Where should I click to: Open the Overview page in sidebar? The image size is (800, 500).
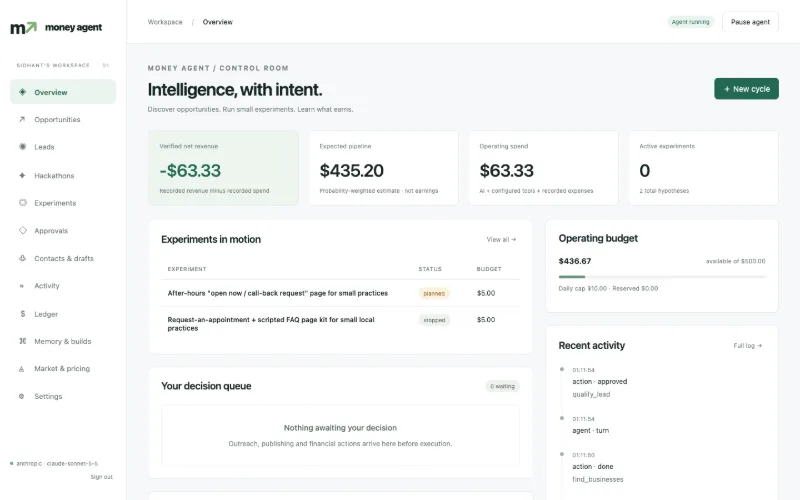click(x=63, y=92)
